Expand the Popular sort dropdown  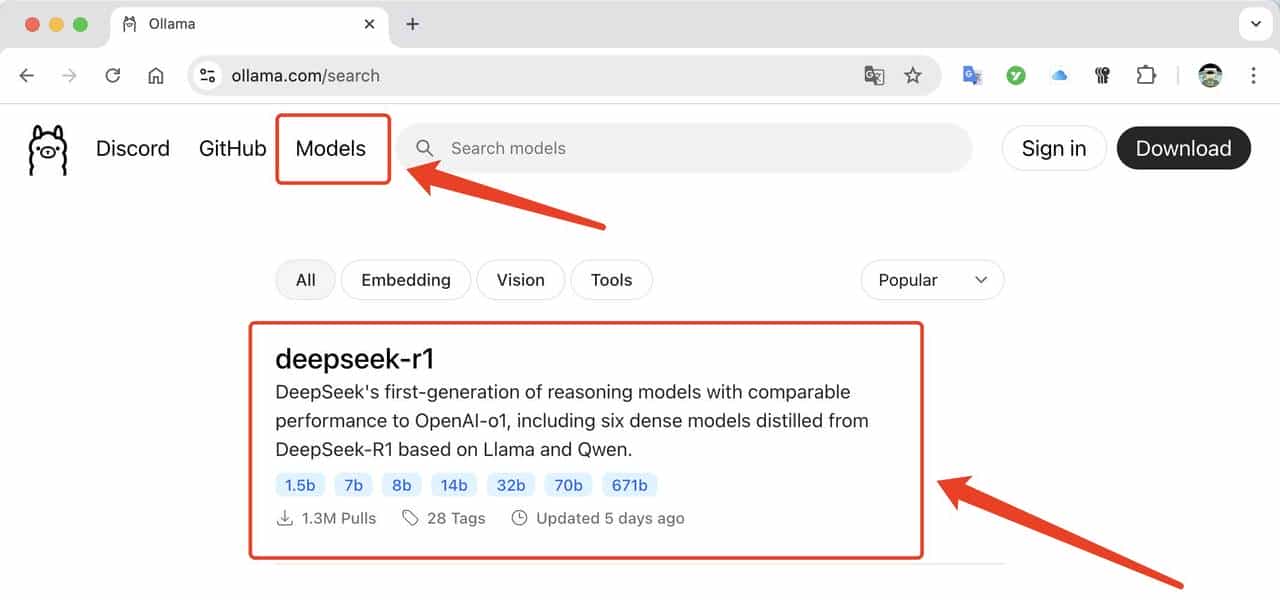932,280
